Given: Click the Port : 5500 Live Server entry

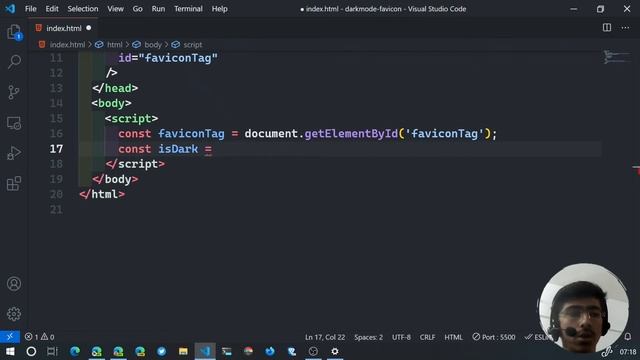Looking at the screenshot, I should click(494, 337).
